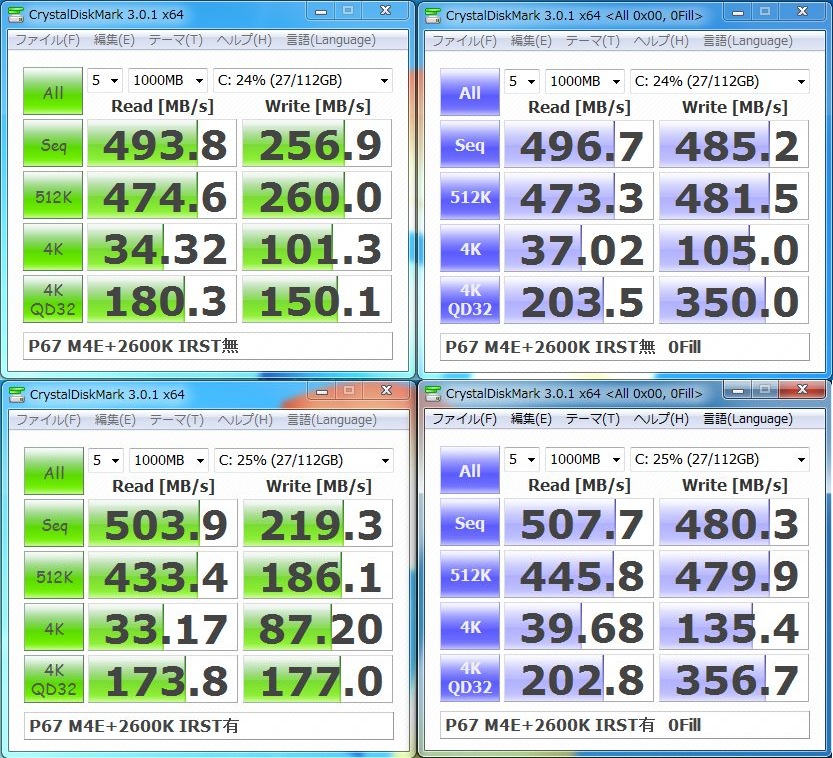Viewport: 833px width, 758px height.
Task: Run the All benchmark in the top-left green window
Action: click(x=53, y=91)
